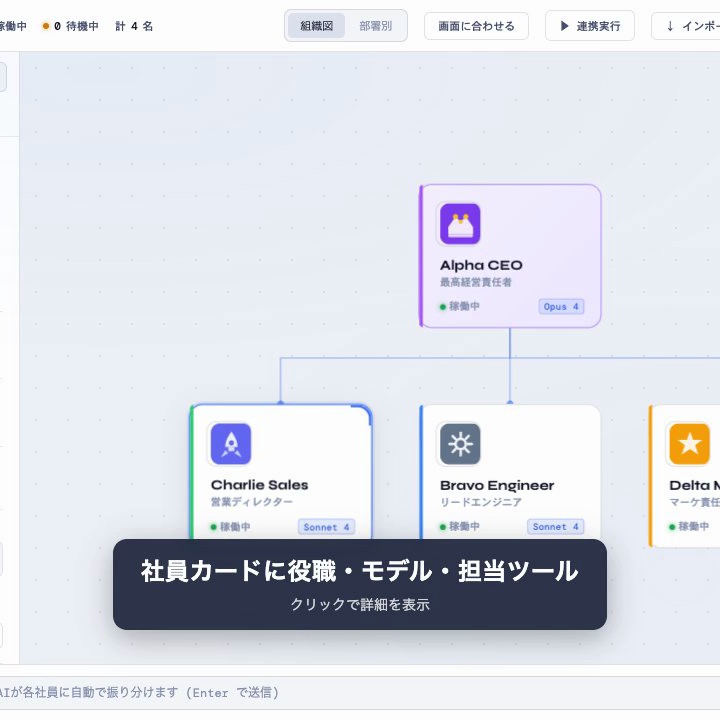
Task: Click 稼働中 status on Charlie Sales card
Action: [x=231, y=526]
